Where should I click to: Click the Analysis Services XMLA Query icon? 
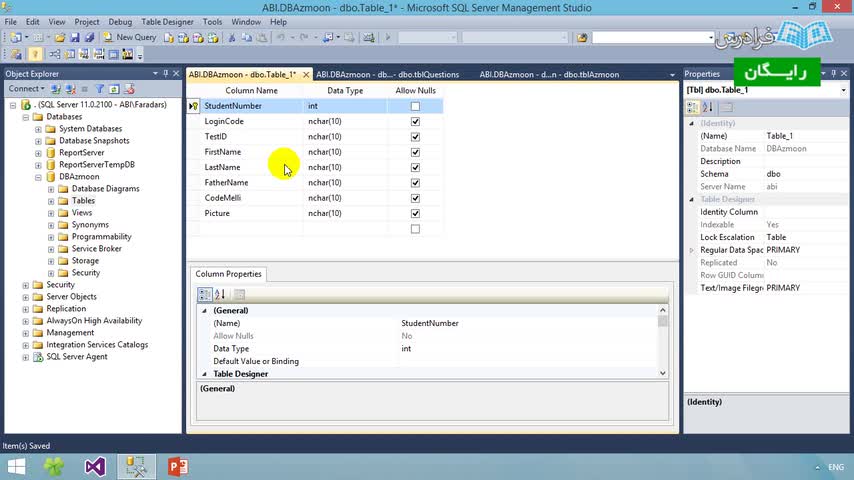(x=213, y=38)
